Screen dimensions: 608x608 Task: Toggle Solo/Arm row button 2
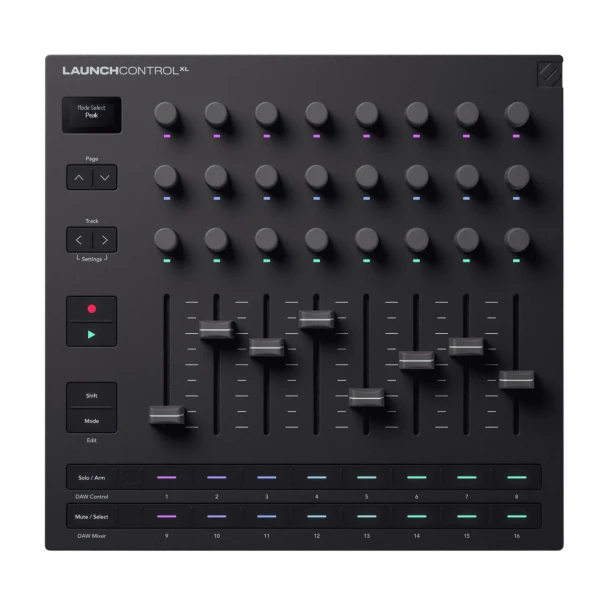217,478
